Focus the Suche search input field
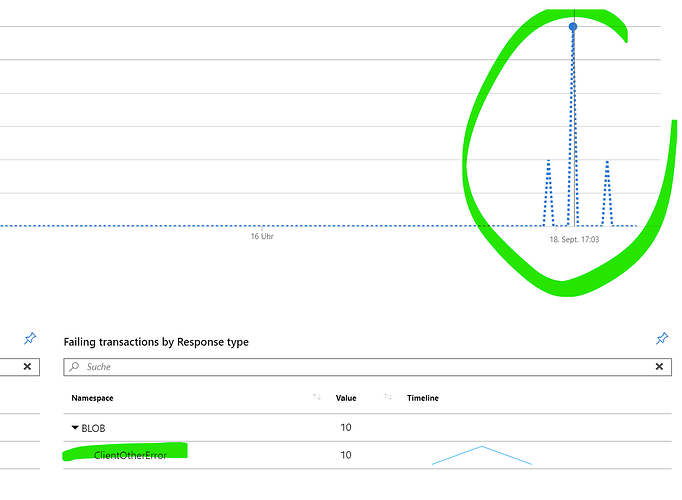Image resolution: width=682 pixels, height=500 pixels. coord(360,367)
